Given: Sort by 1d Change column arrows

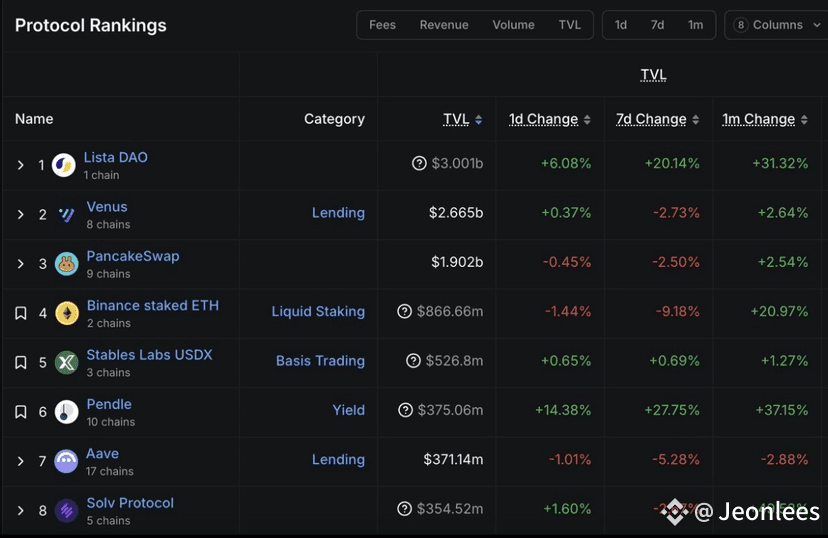Looking at the screenshot, I should pos(587,120).
